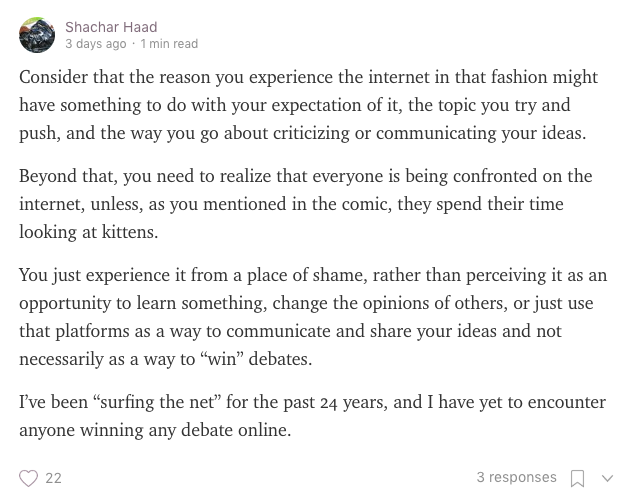Click the heart icon to like the response

29,478
